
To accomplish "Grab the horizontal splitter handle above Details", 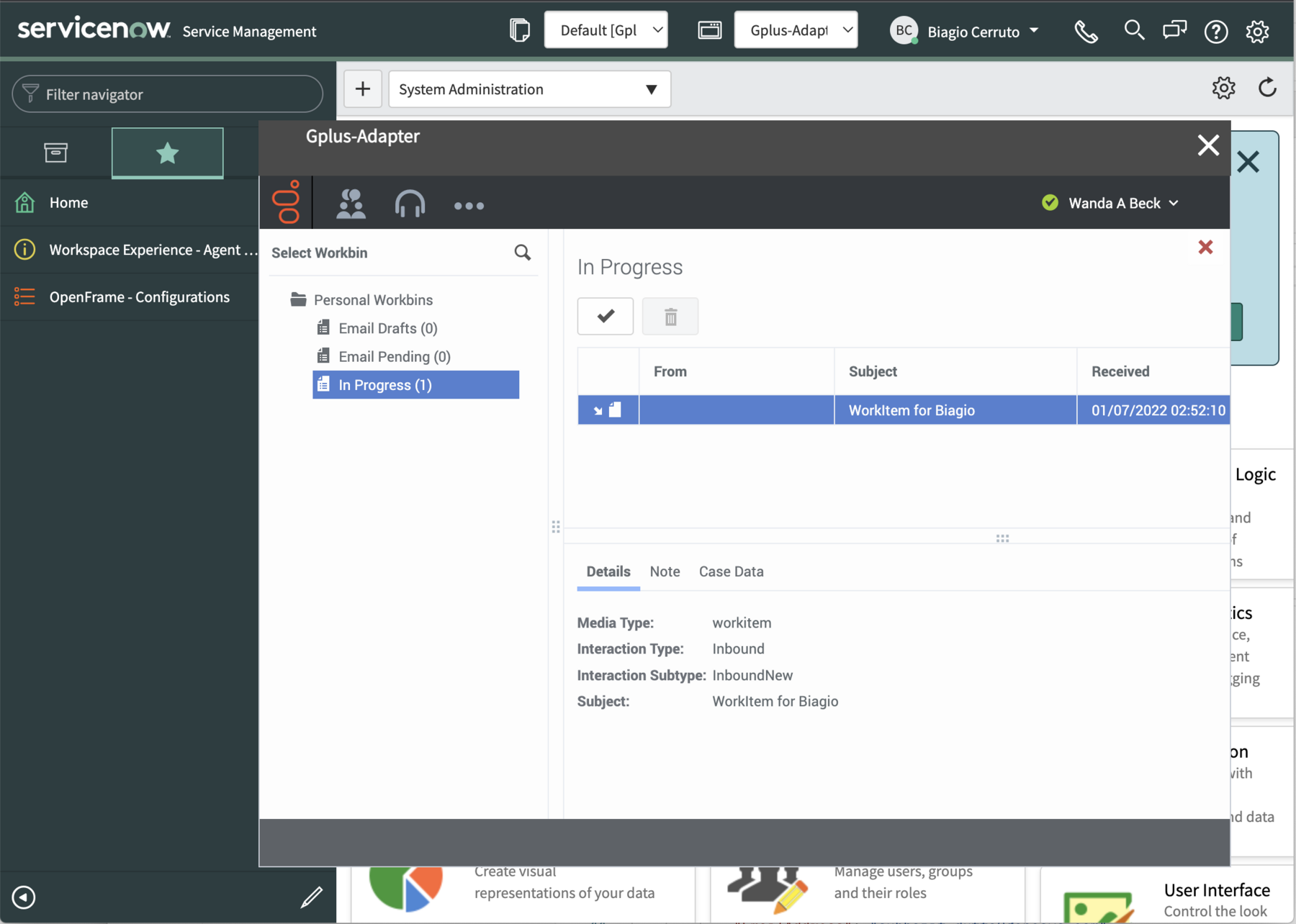I will point(1002,538).
